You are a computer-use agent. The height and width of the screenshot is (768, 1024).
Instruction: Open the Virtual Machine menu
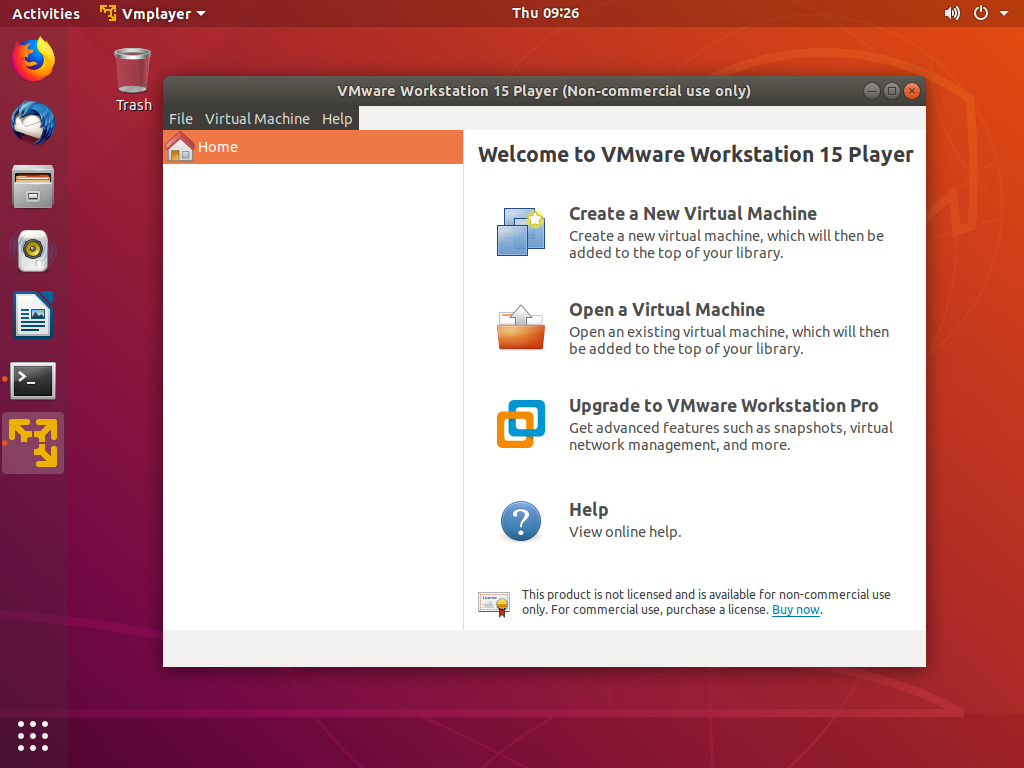257,119
